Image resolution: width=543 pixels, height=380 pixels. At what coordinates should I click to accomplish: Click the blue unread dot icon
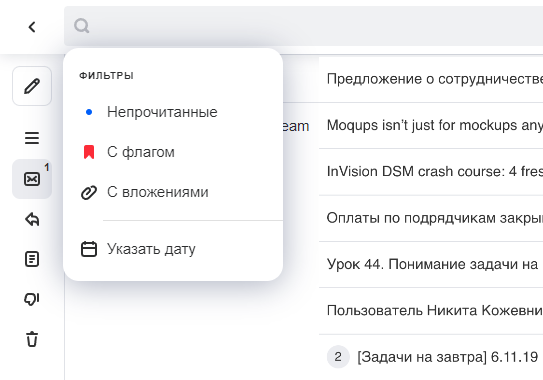tap(89, 112)
